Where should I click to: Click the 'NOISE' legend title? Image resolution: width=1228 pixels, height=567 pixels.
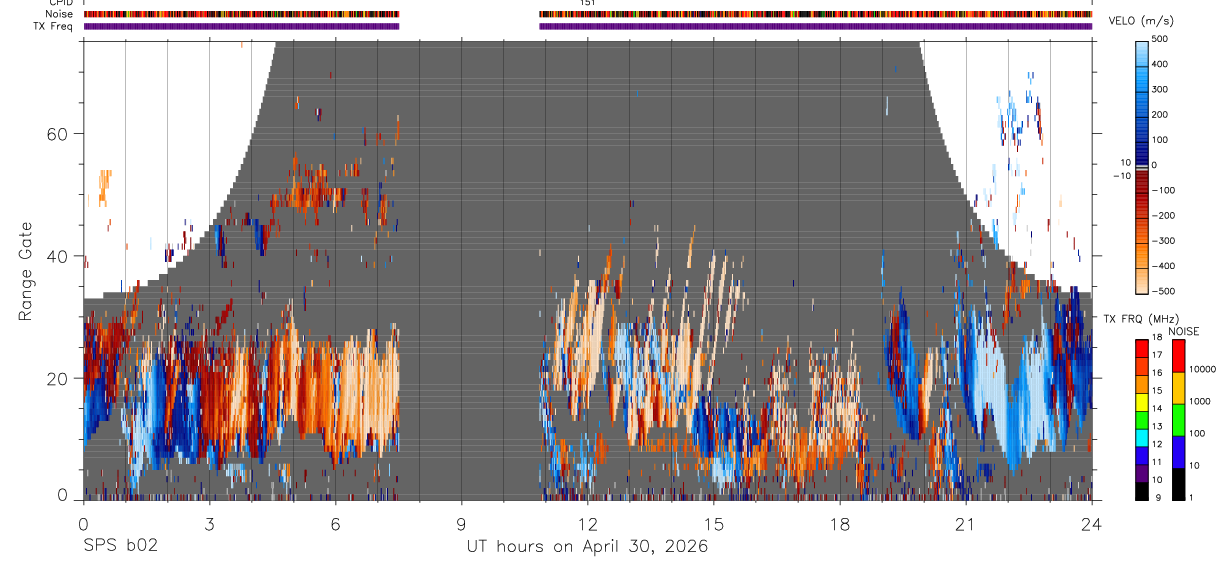tap(1183, 332)
